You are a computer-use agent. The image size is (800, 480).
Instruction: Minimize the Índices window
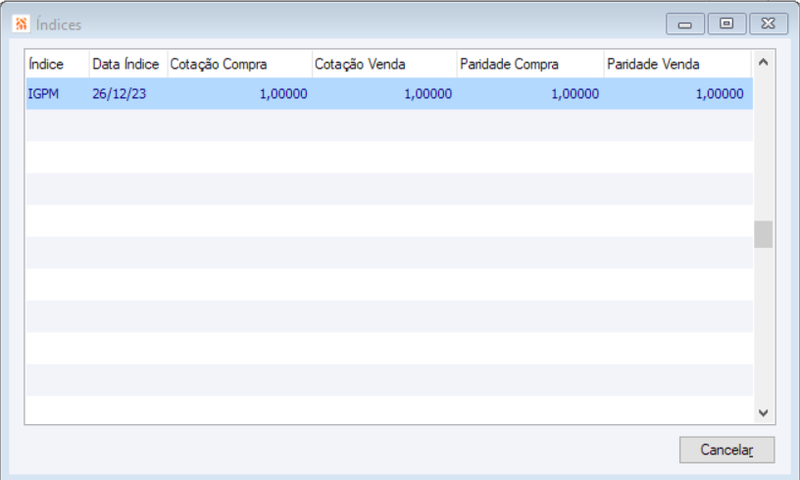pos(685,24)
